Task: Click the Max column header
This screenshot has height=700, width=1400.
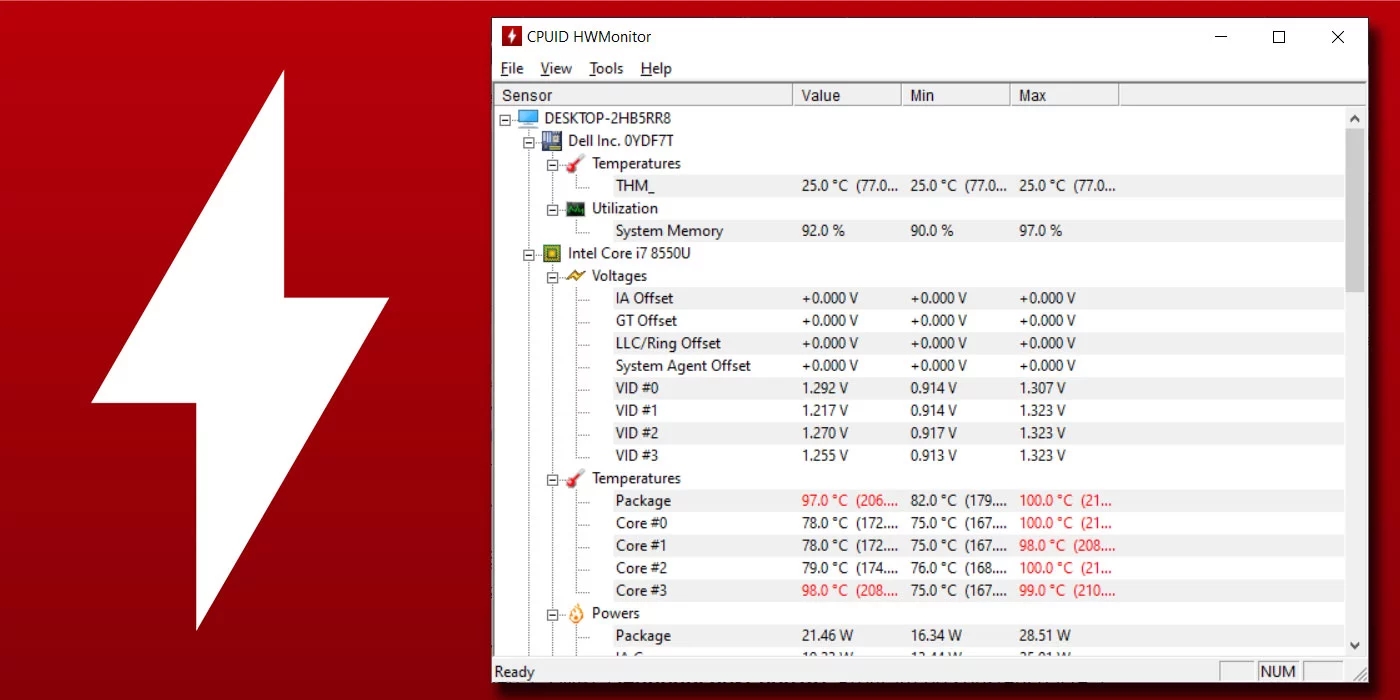Action: tap(1064, 95)
